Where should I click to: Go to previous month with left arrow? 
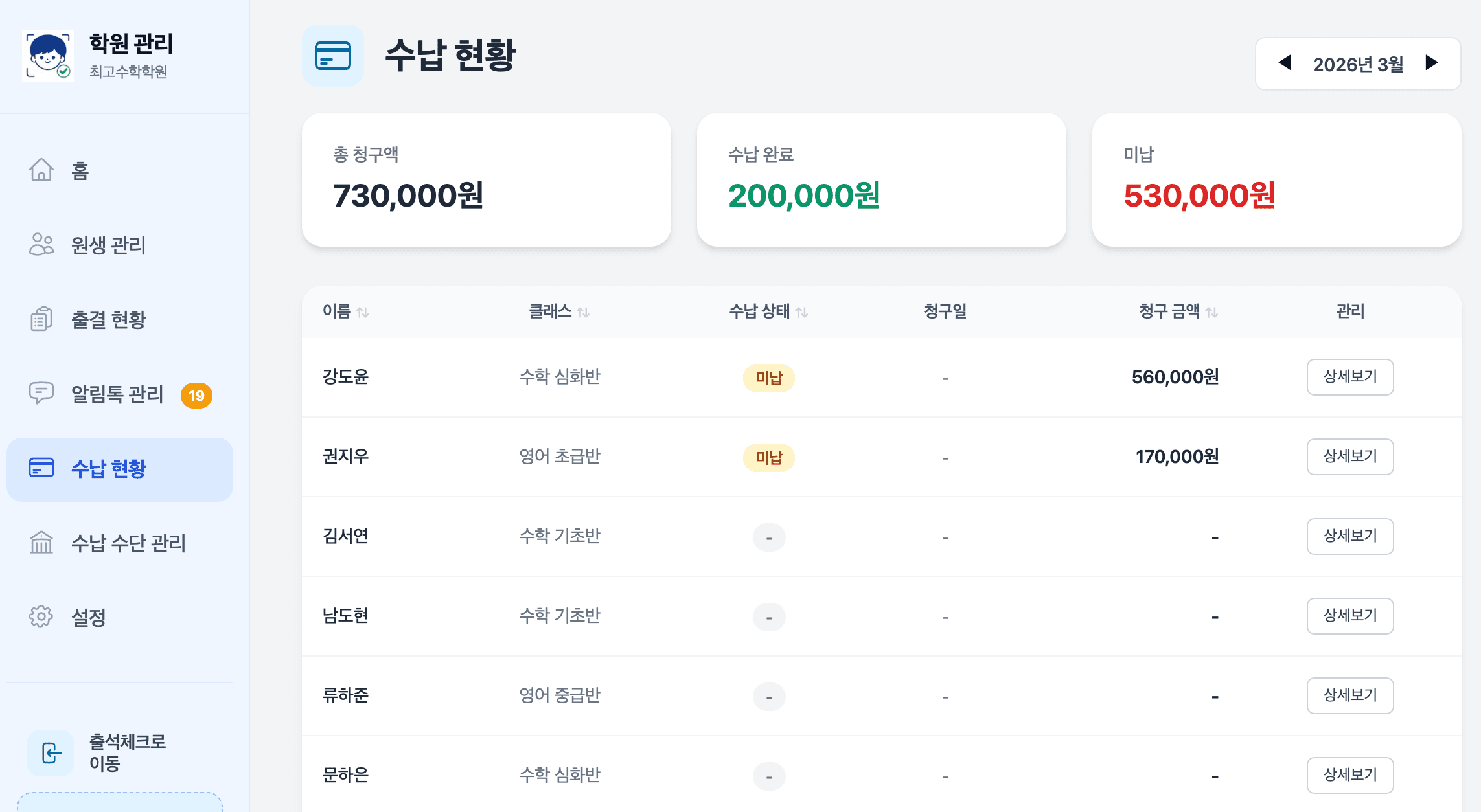[x=1287, y=63]
